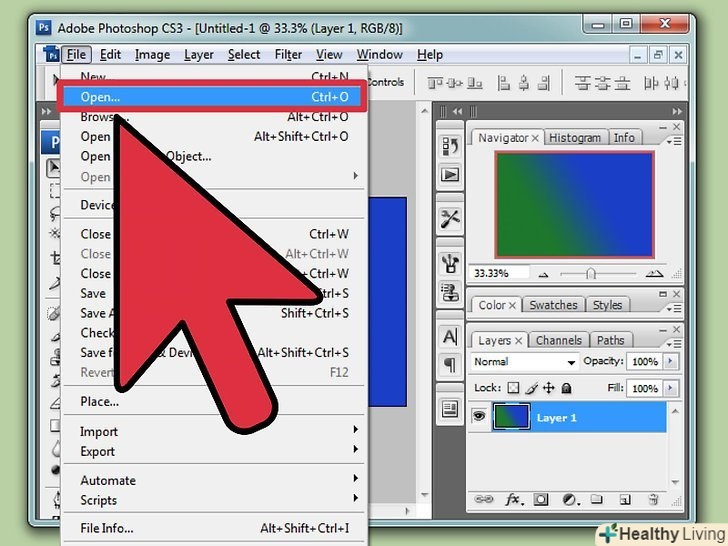Open the Opacity slider arrow
728x546 pixels.
pyautogui.click(x=670, y=361)
